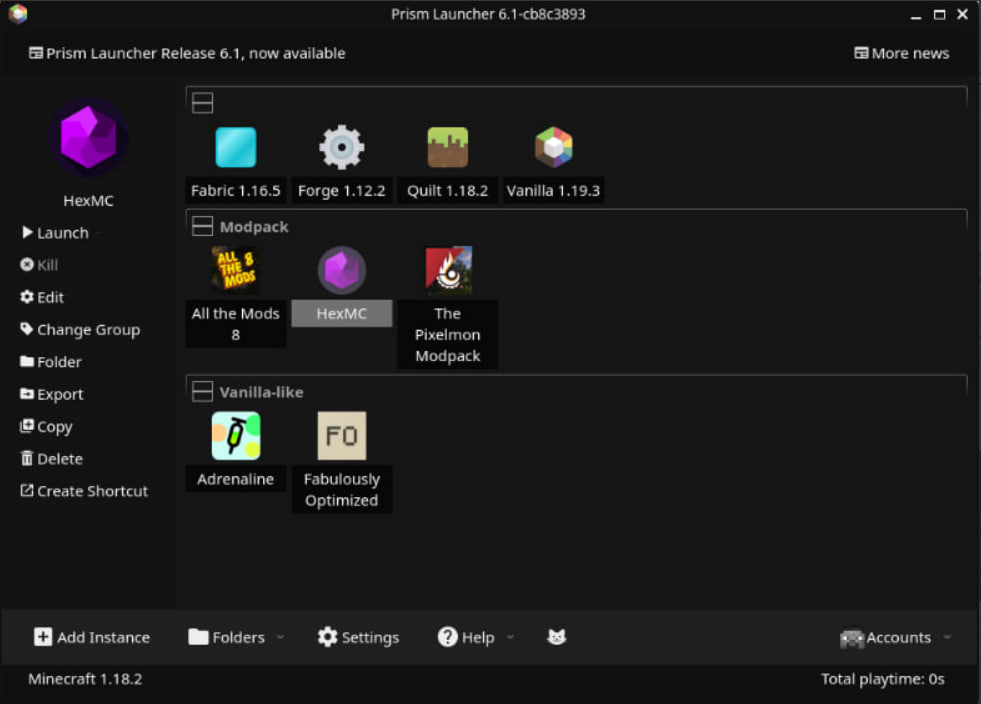Open the Prism Launcher Release 6.1 news link
This screenshot has width=981, height=704.
187,53
